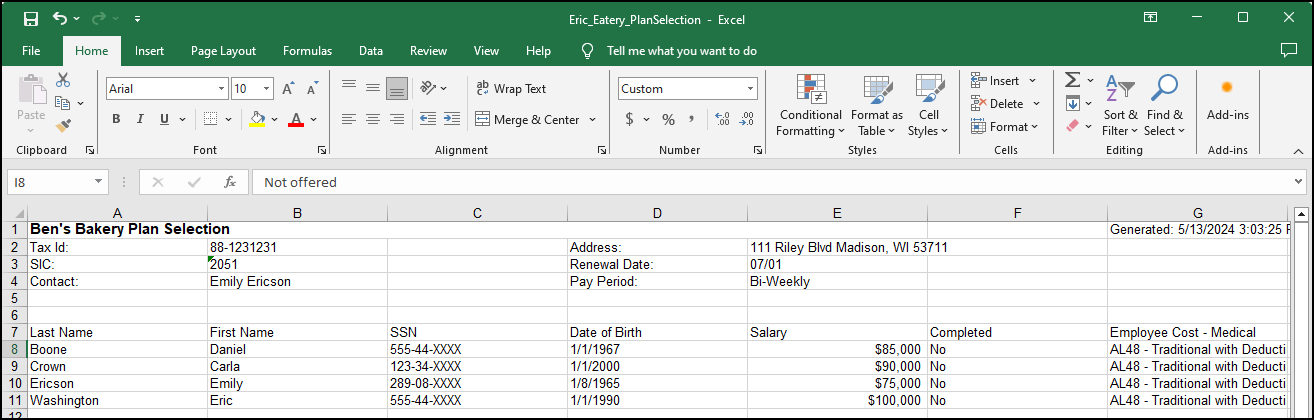Open the Add-ins button
The width and height of the screenshot is (1314, 420).
(x=1227, y=101)
